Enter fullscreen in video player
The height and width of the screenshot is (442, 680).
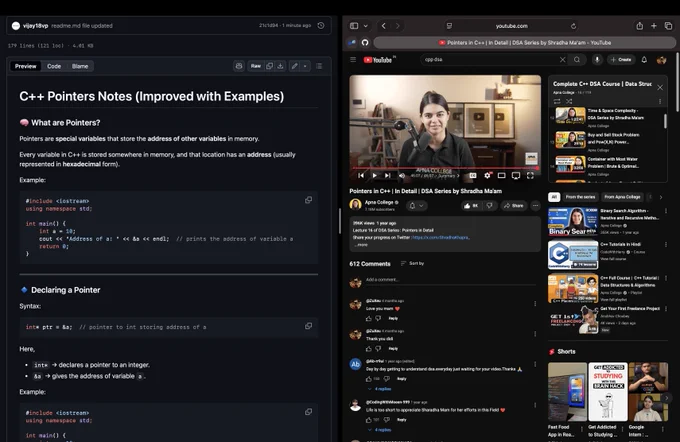point(530,175)
